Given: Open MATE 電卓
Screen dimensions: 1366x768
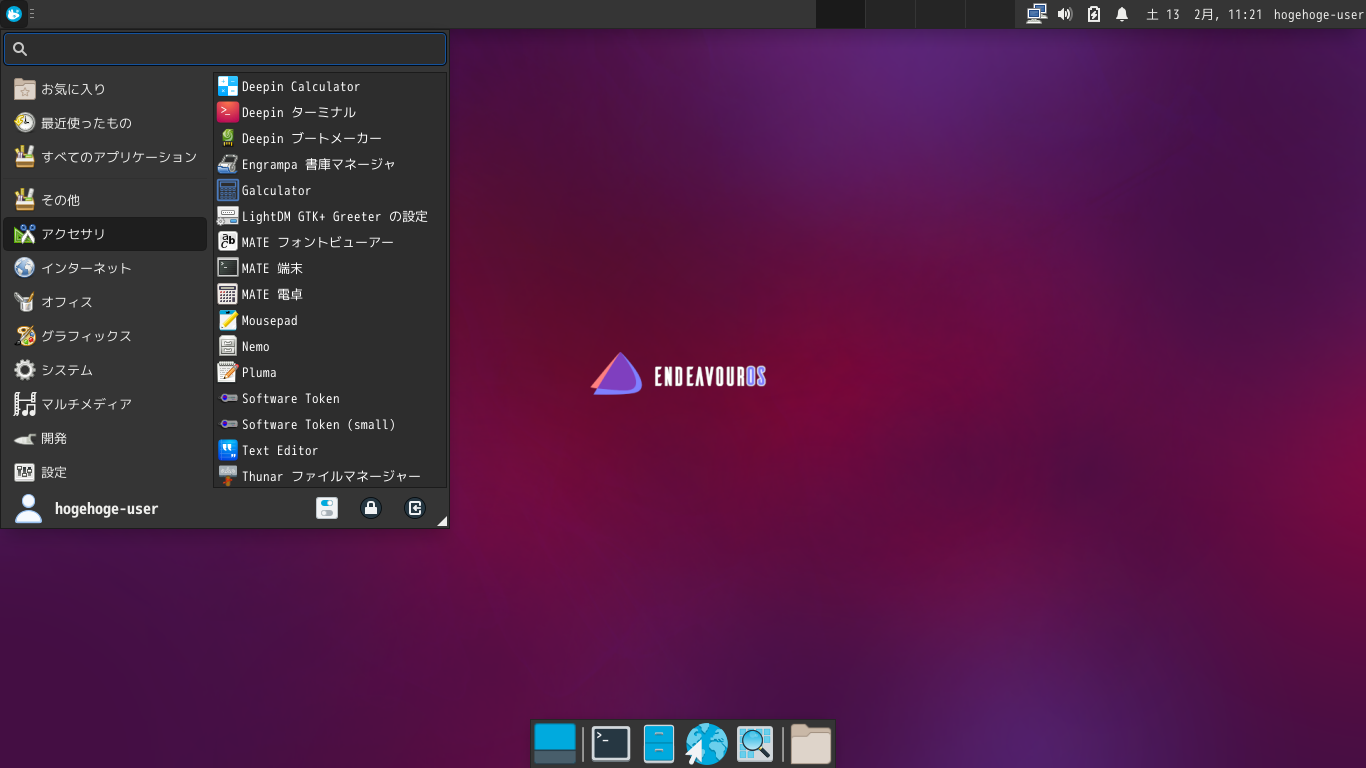Looking at the screenshot, I should [330, 295].
